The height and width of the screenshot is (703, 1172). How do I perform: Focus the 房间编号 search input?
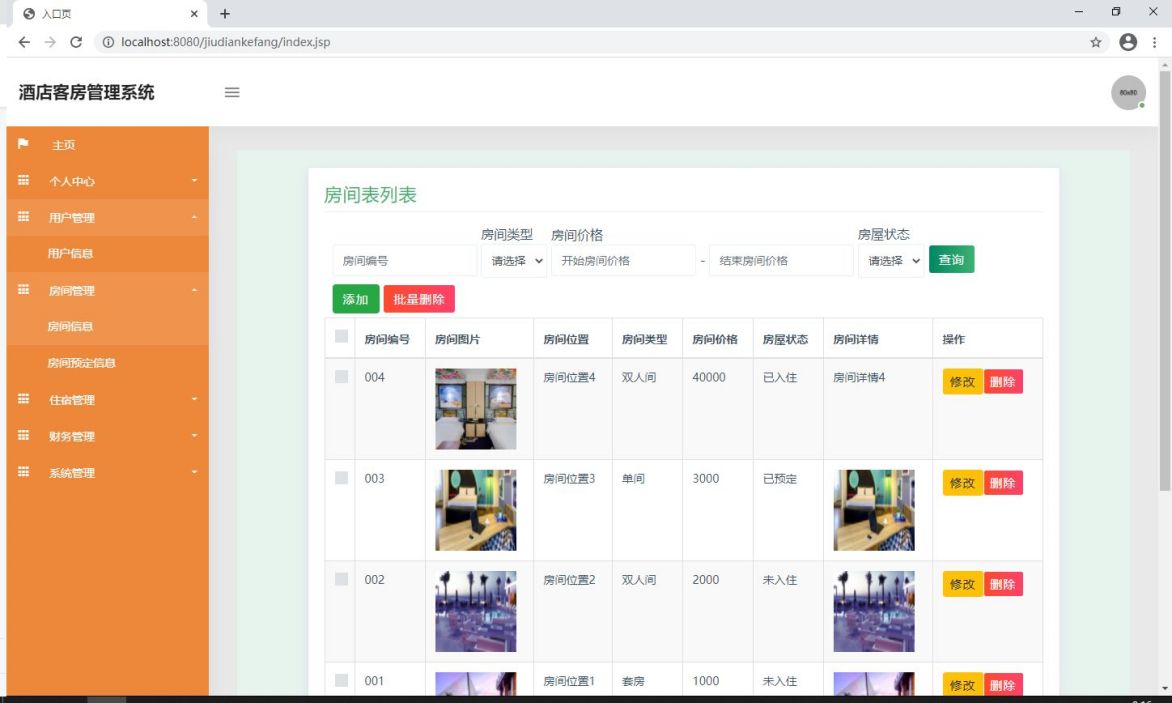[x=404, y=261]
